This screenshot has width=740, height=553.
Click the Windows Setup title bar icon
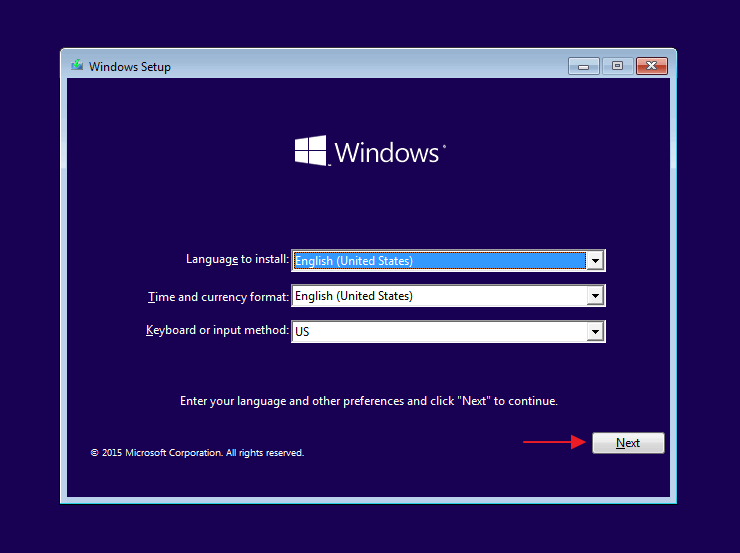77,66
